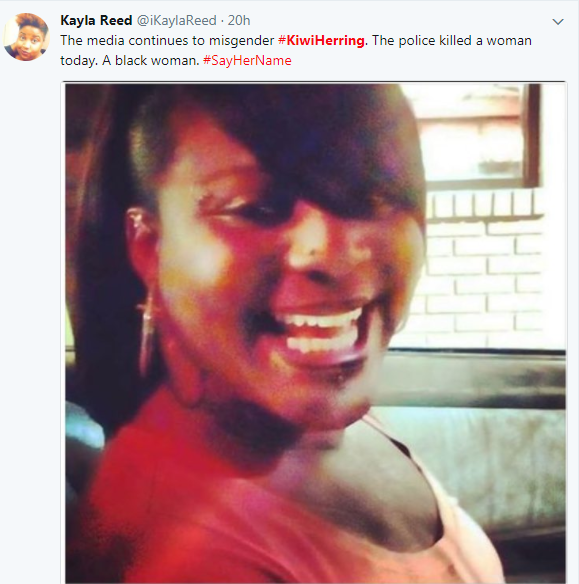Select the words "A black woman."
The height and width of the screenshot is (584, 579).
[150, 60]
